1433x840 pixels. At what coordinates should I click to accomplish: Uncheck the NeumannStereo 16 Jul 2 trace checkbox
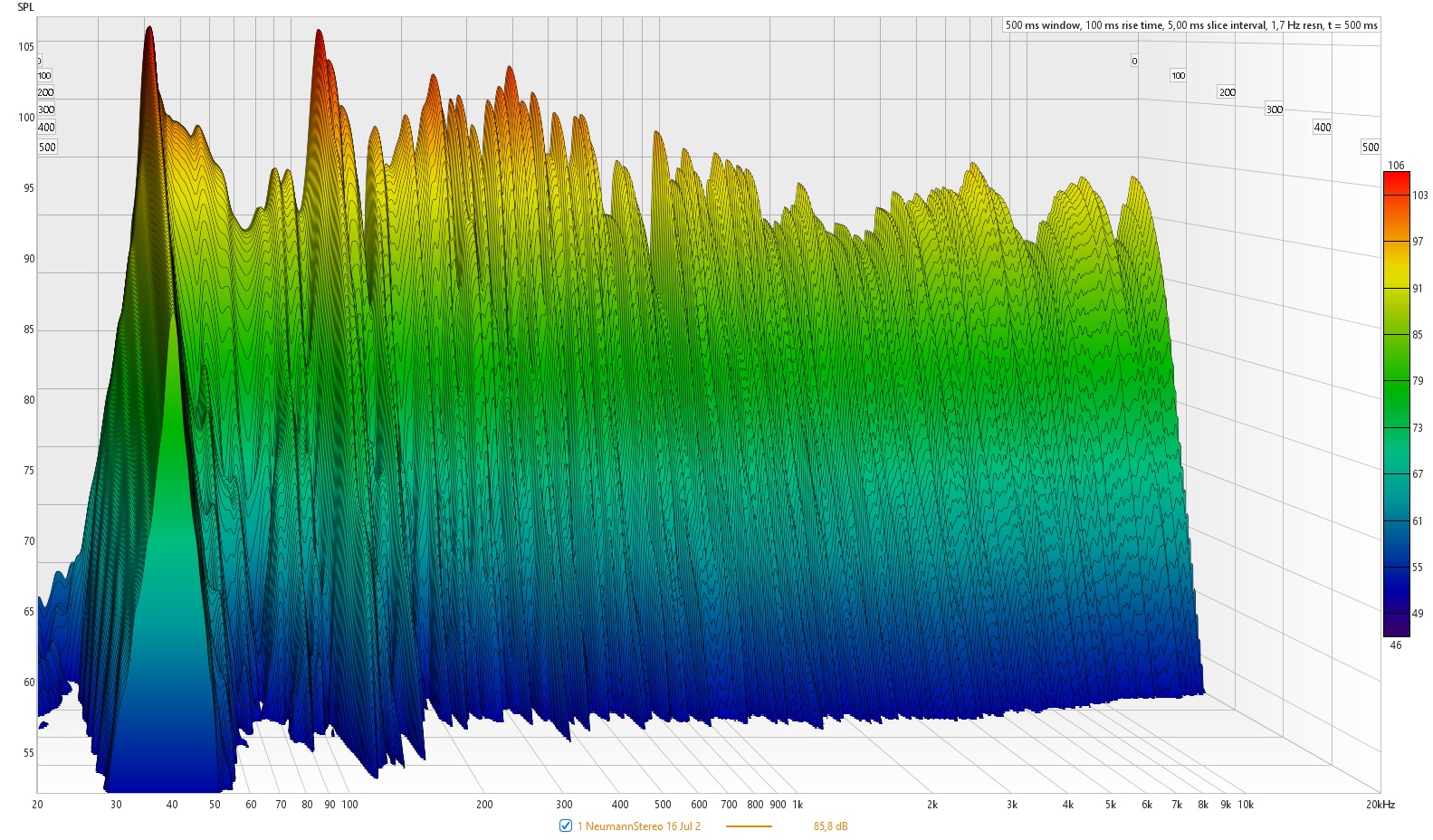(x=566, y=826)
